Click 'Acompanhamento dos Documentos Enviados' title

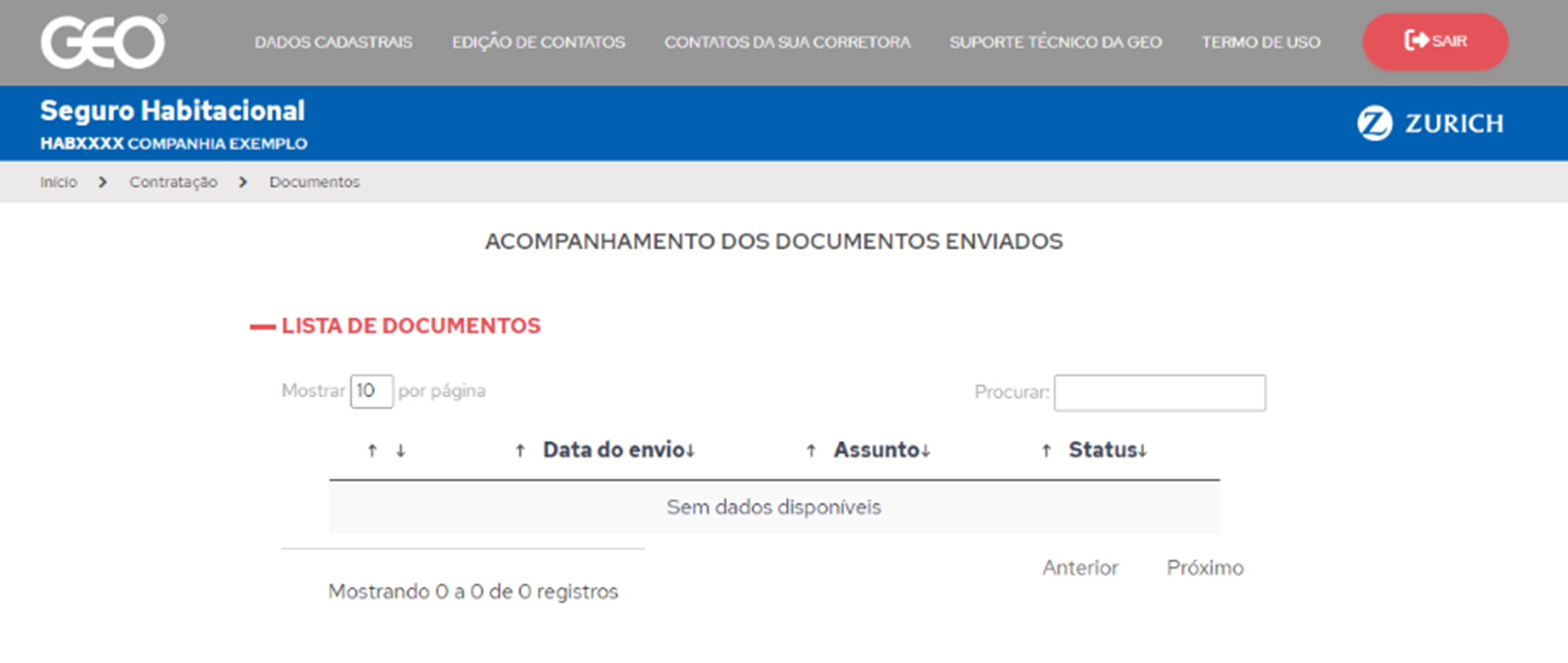tap(773, 241)
